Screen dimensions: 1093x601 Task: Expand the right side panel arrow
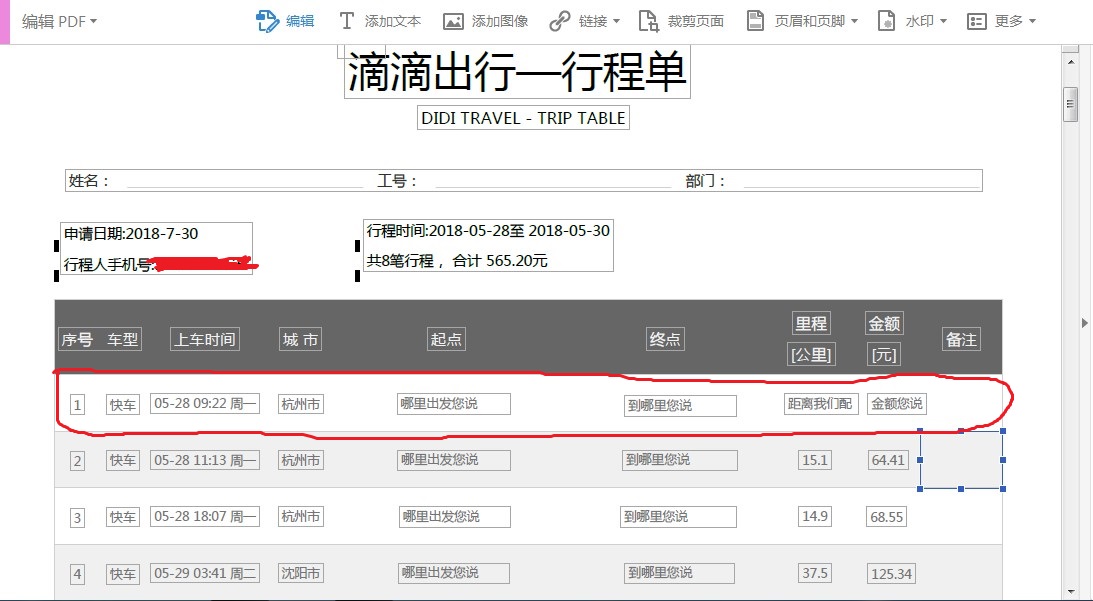1085,323
